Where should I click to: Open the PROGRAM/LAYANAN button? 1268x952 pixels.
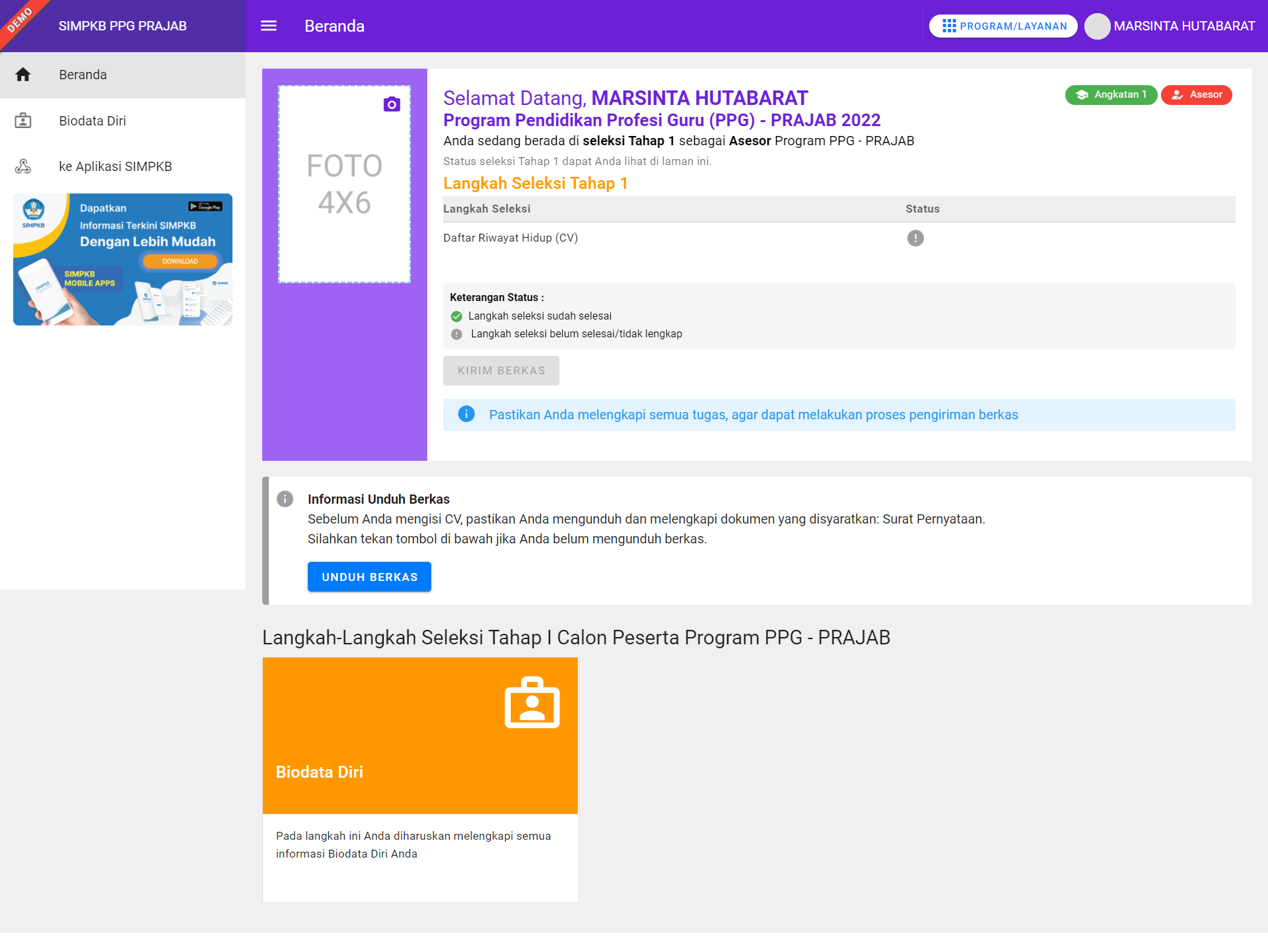click(x=1003, y=26)
